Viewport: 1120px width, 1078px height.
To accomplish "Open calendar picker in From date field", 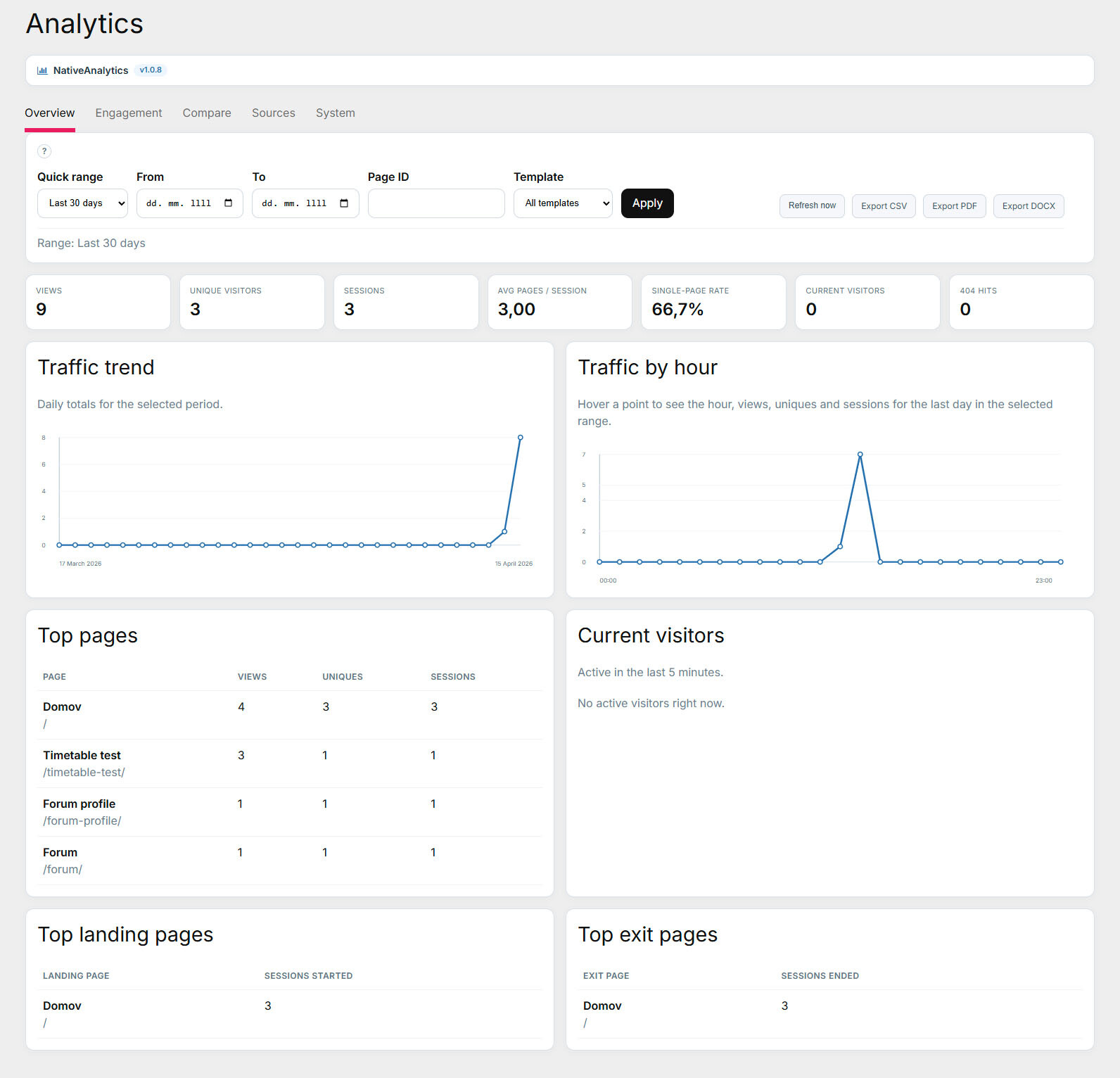I will tap(228, 203).
